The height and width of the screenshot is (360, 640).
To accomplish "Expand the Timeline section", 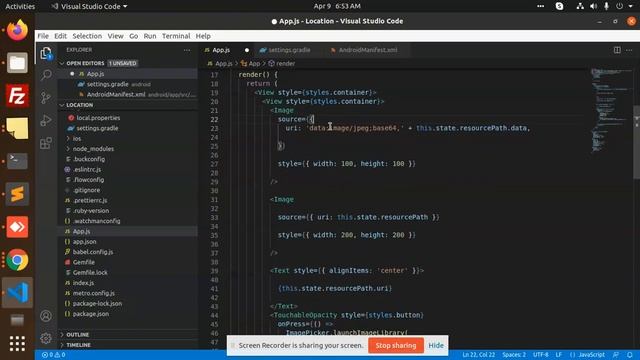I will [x=78, y=345].
